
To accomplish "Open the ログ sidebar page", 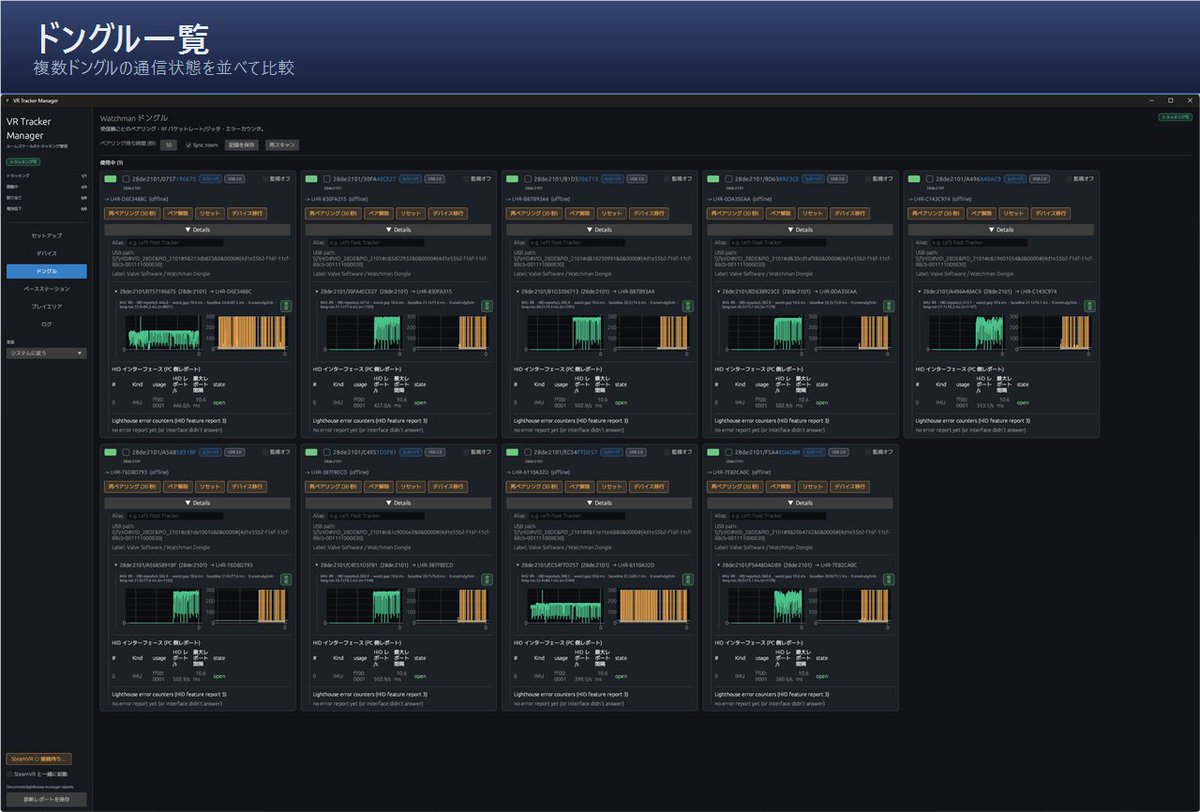I will coord(46,324).
